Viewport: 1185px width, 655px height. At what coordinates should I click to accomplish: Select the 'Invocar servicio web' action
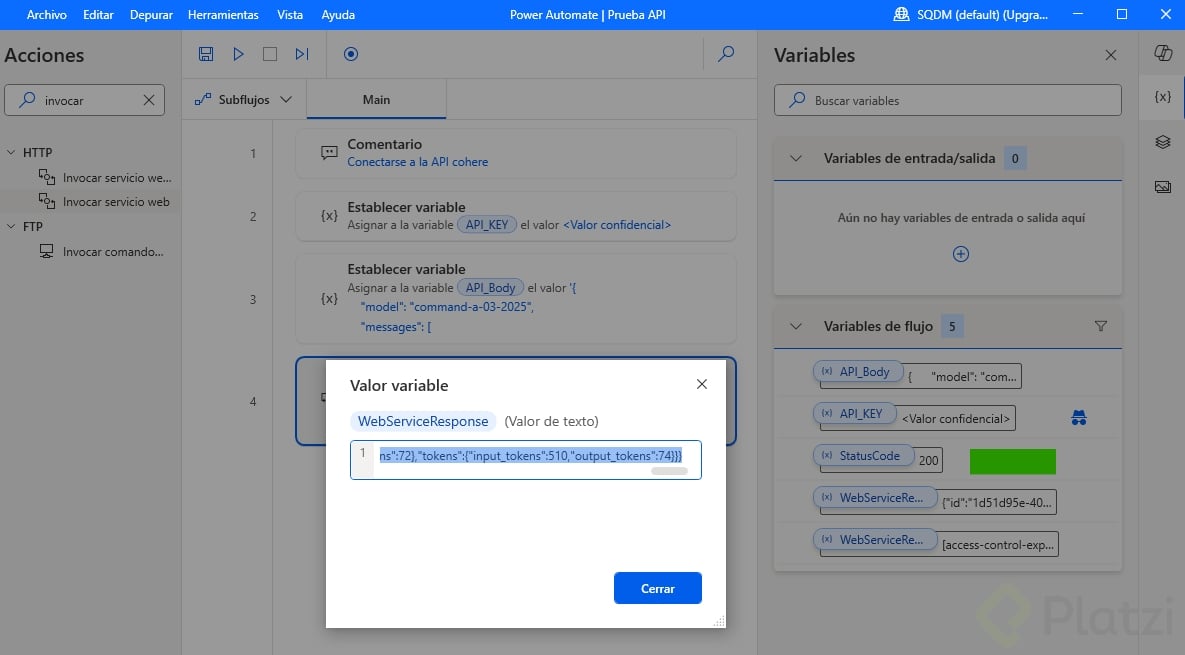pos(104,202)
